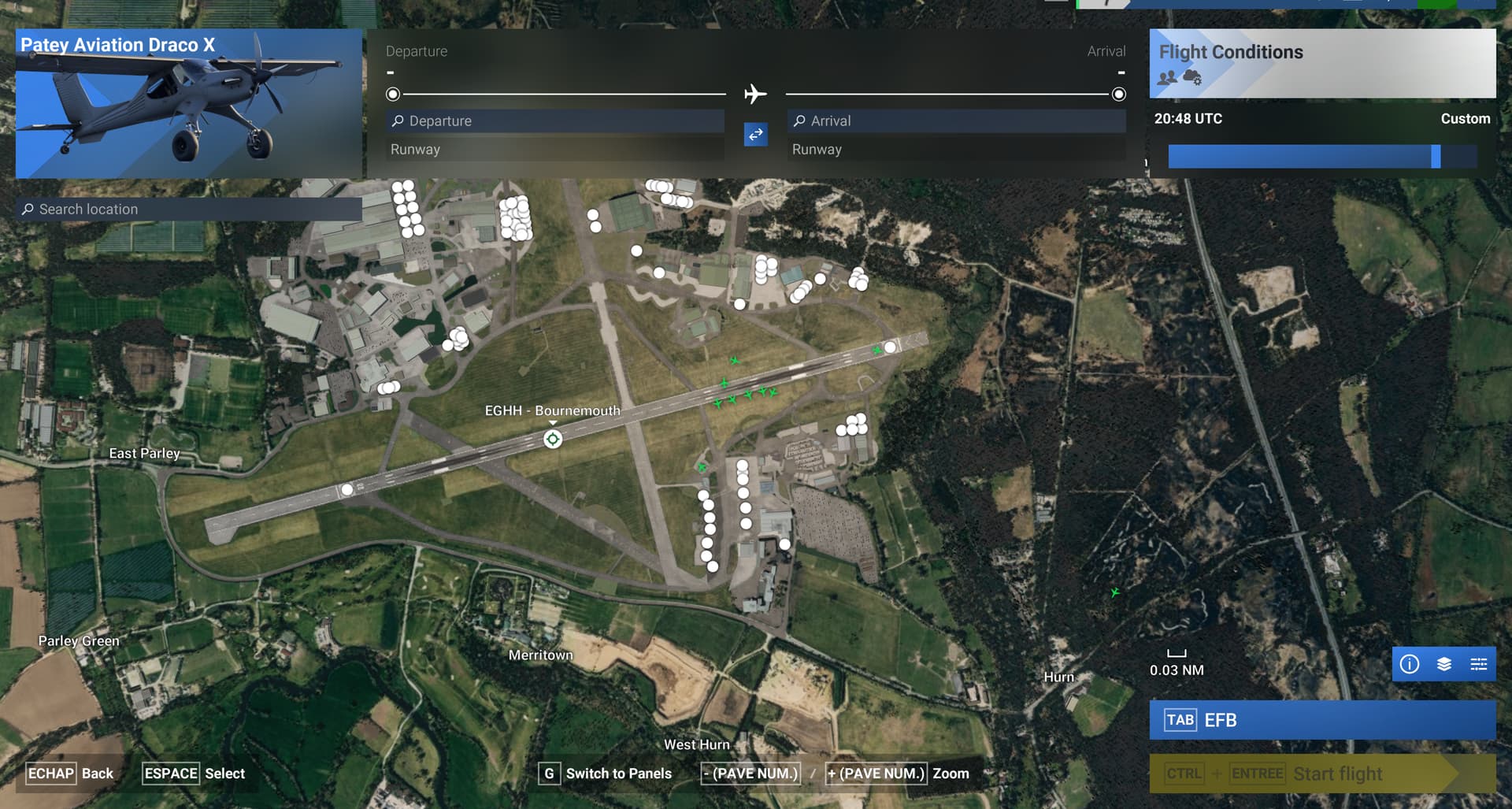The height and width of the screenshot is (809, 1512).
Task: Open map filter settings icon
Action: [x=1479, y=664]
